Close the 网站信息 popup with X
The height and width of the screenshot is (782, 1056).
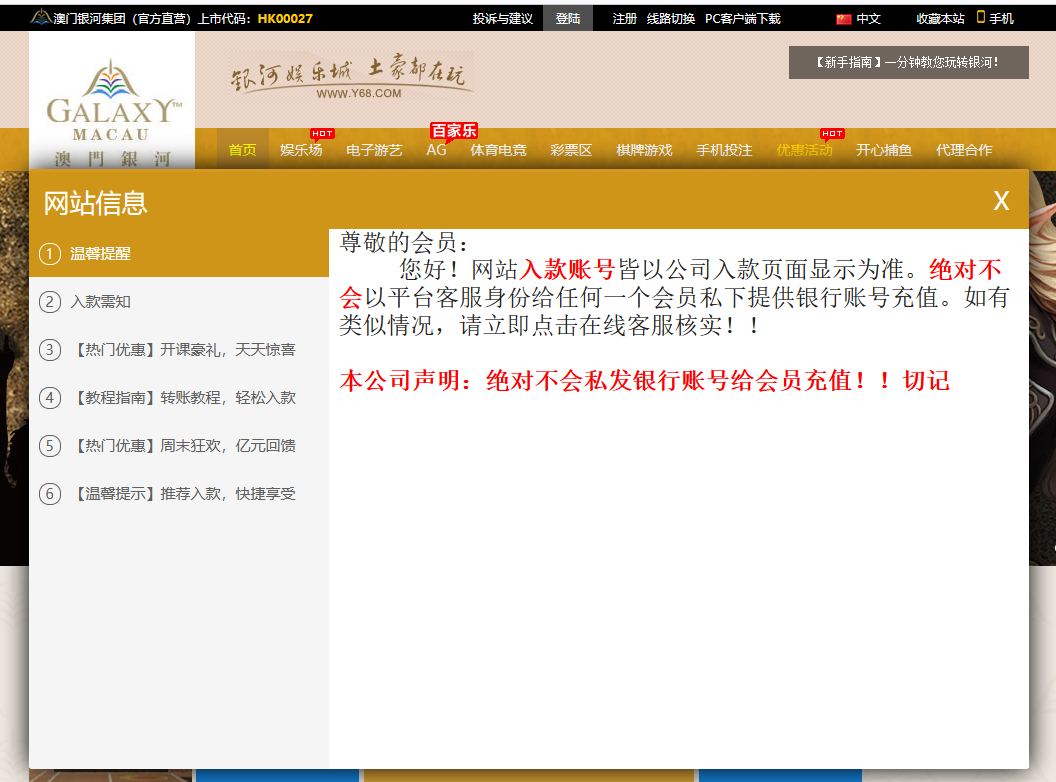click(1001, 201)
